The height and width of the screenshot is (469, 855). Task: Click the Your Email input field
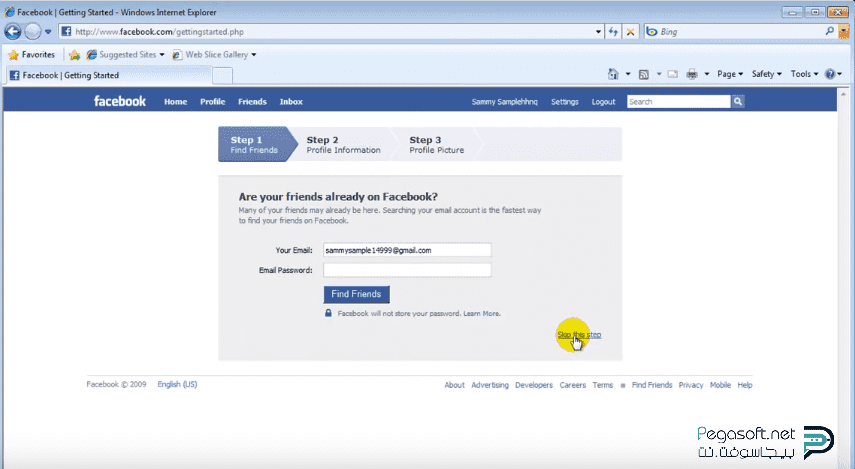click(407, 250)
